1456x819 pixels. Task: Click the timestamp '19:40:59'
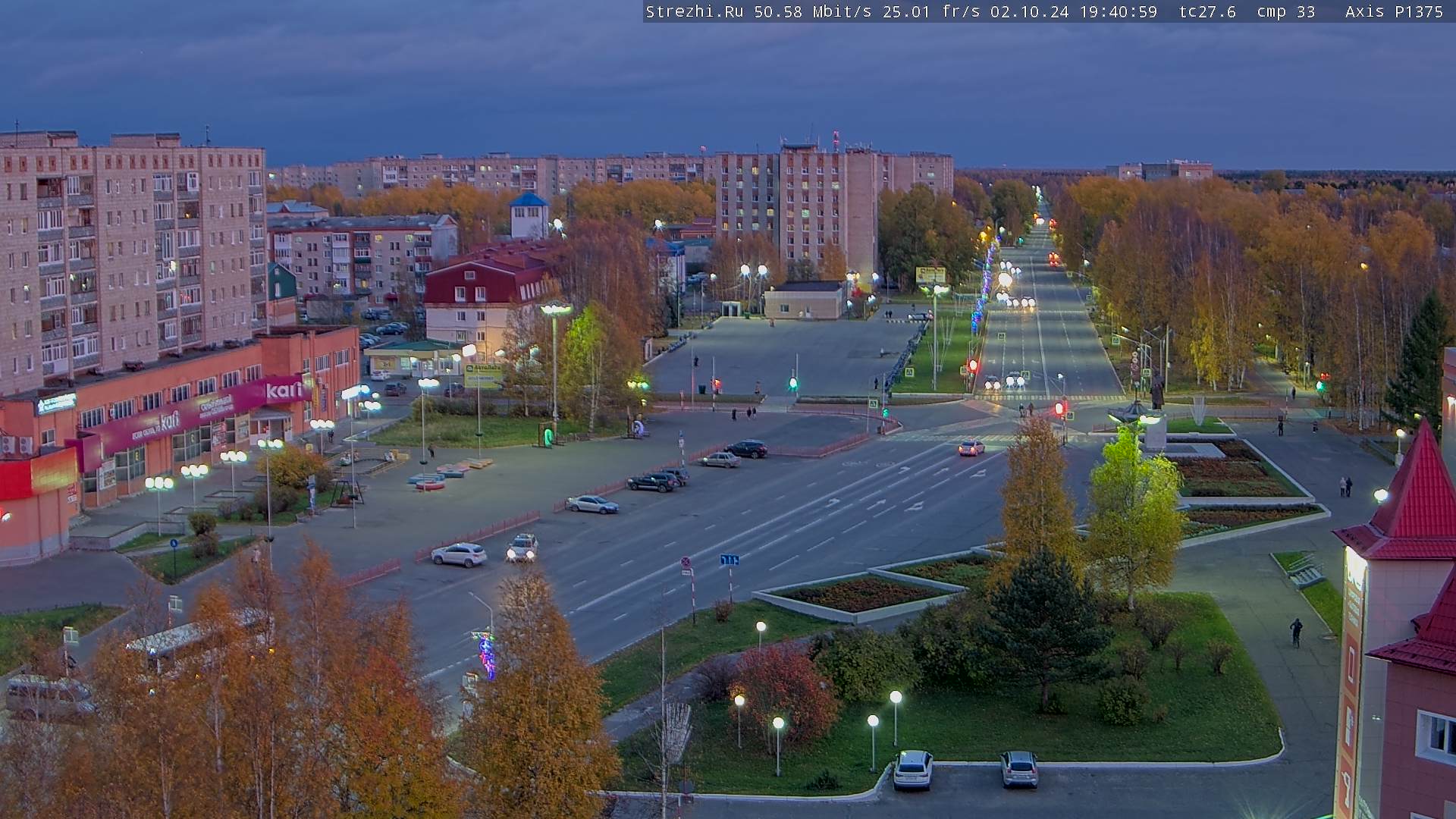pos(1118,11)
